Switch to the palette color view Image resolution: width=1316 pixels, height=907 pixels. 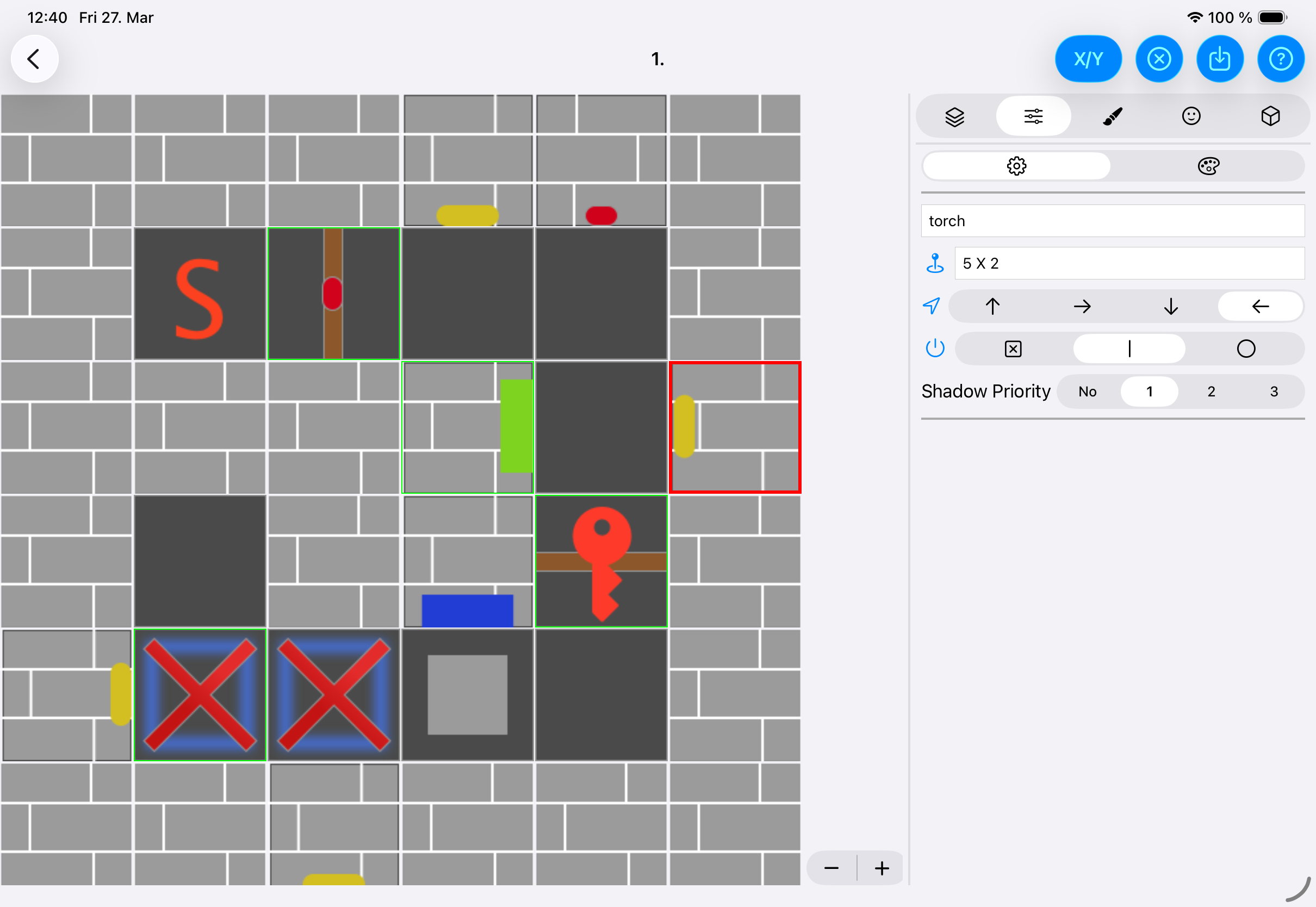[x=1209, y=165]
